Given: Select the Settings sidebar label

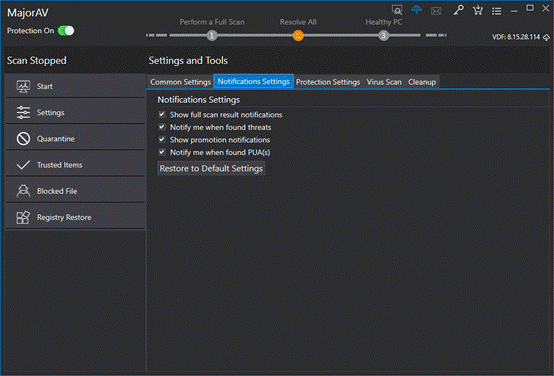Looking at the screenshot, I should click(x=51, y=113).
